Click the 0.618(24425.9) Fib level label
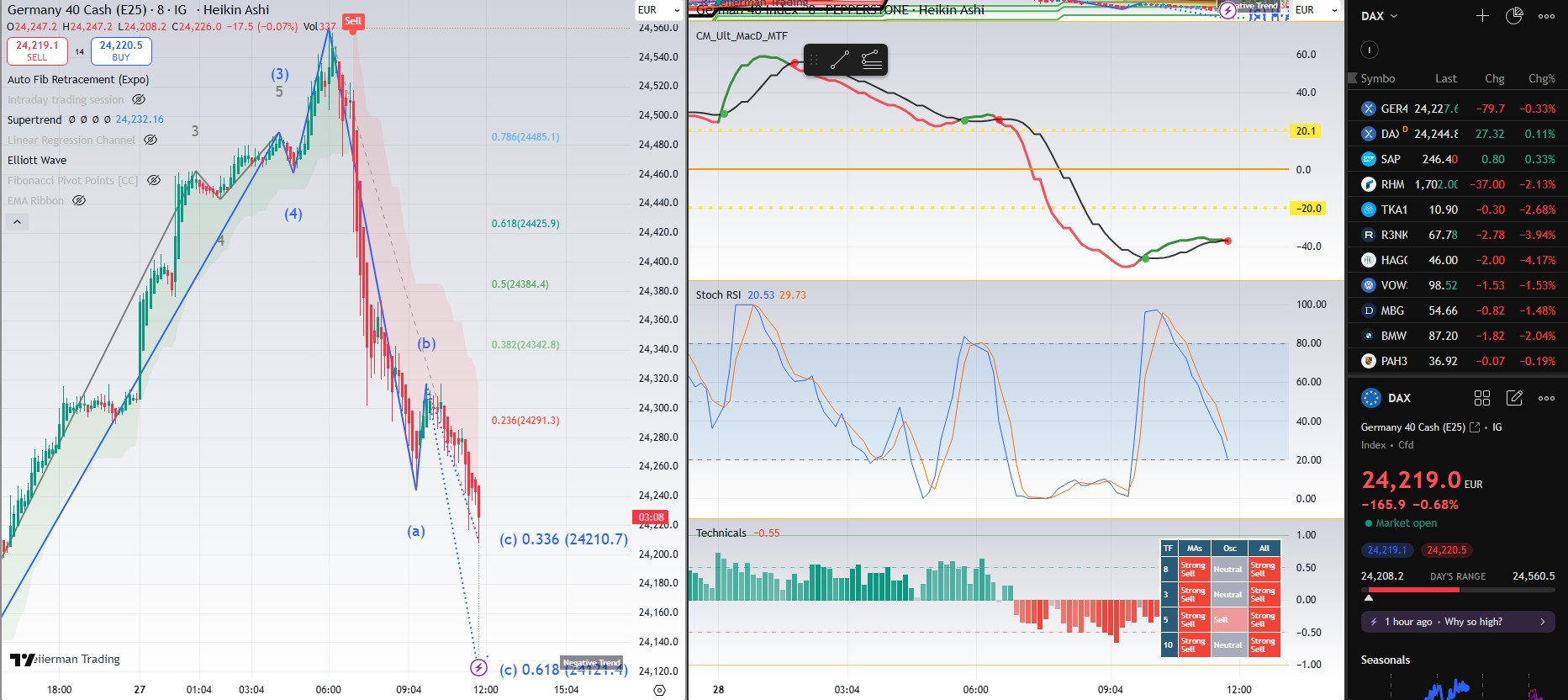Image resolution: width=1568 pixels, height=700 pixels. (525, 224)
